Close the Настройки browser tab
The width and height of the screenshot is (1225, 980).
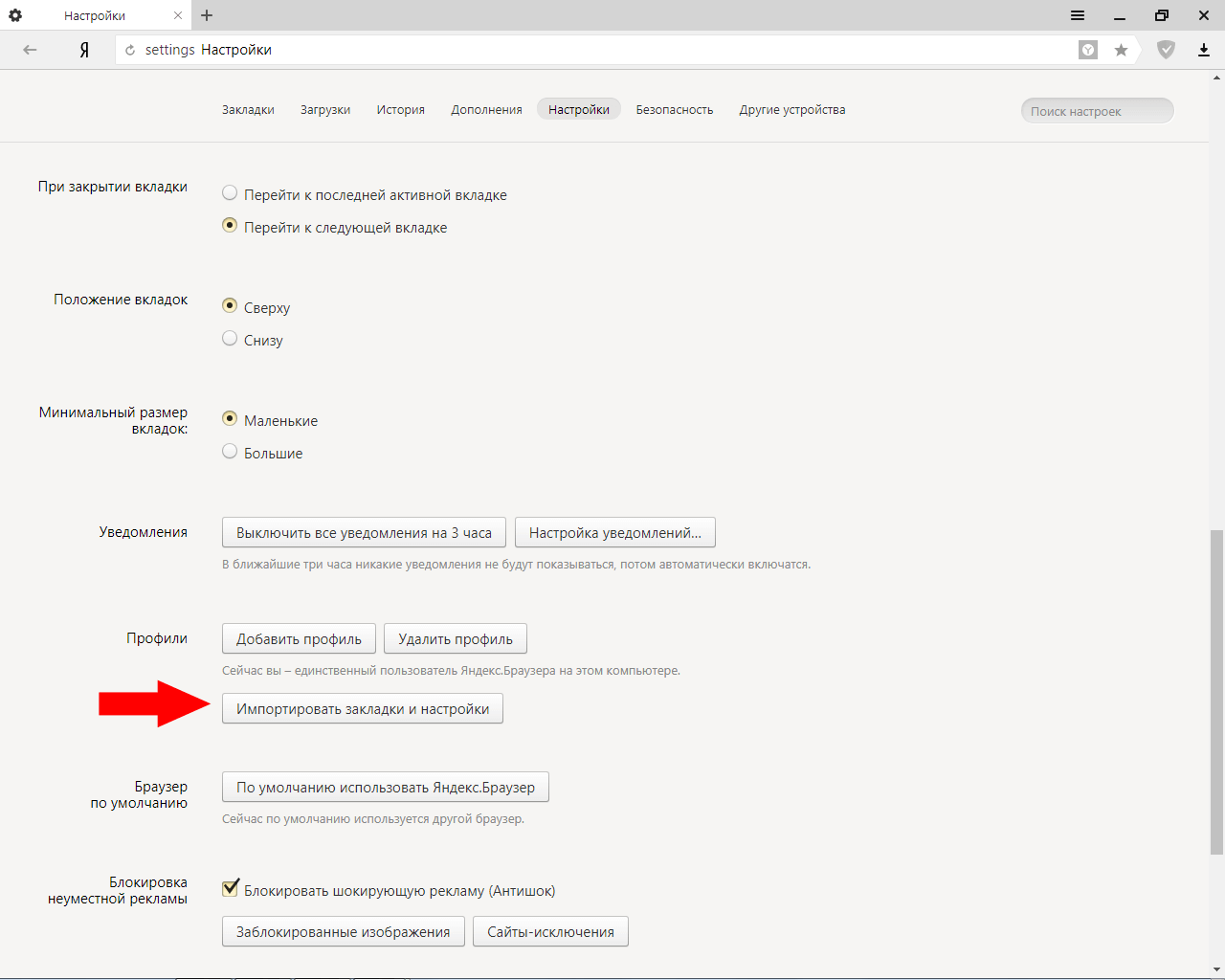[x=178, y=15]
